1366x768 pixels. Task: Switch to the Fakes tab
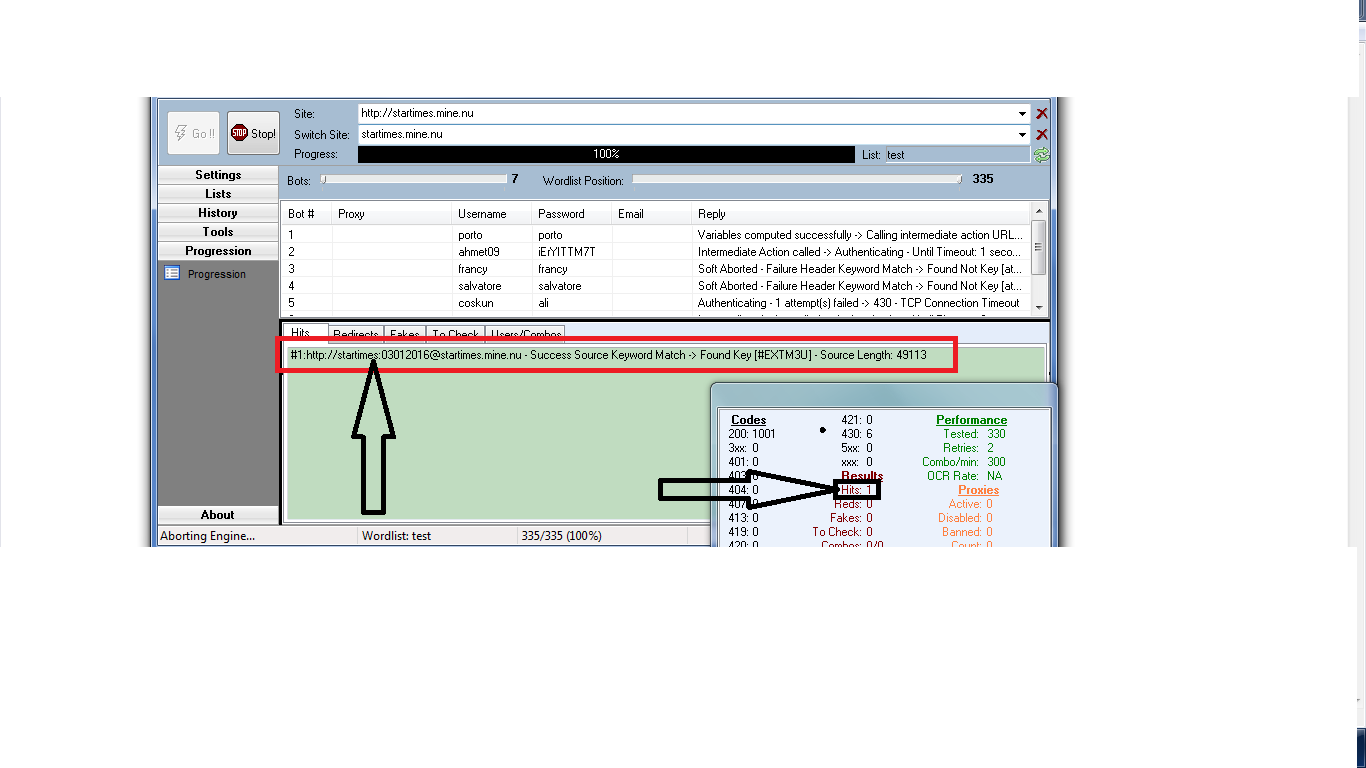click(405, 334)
